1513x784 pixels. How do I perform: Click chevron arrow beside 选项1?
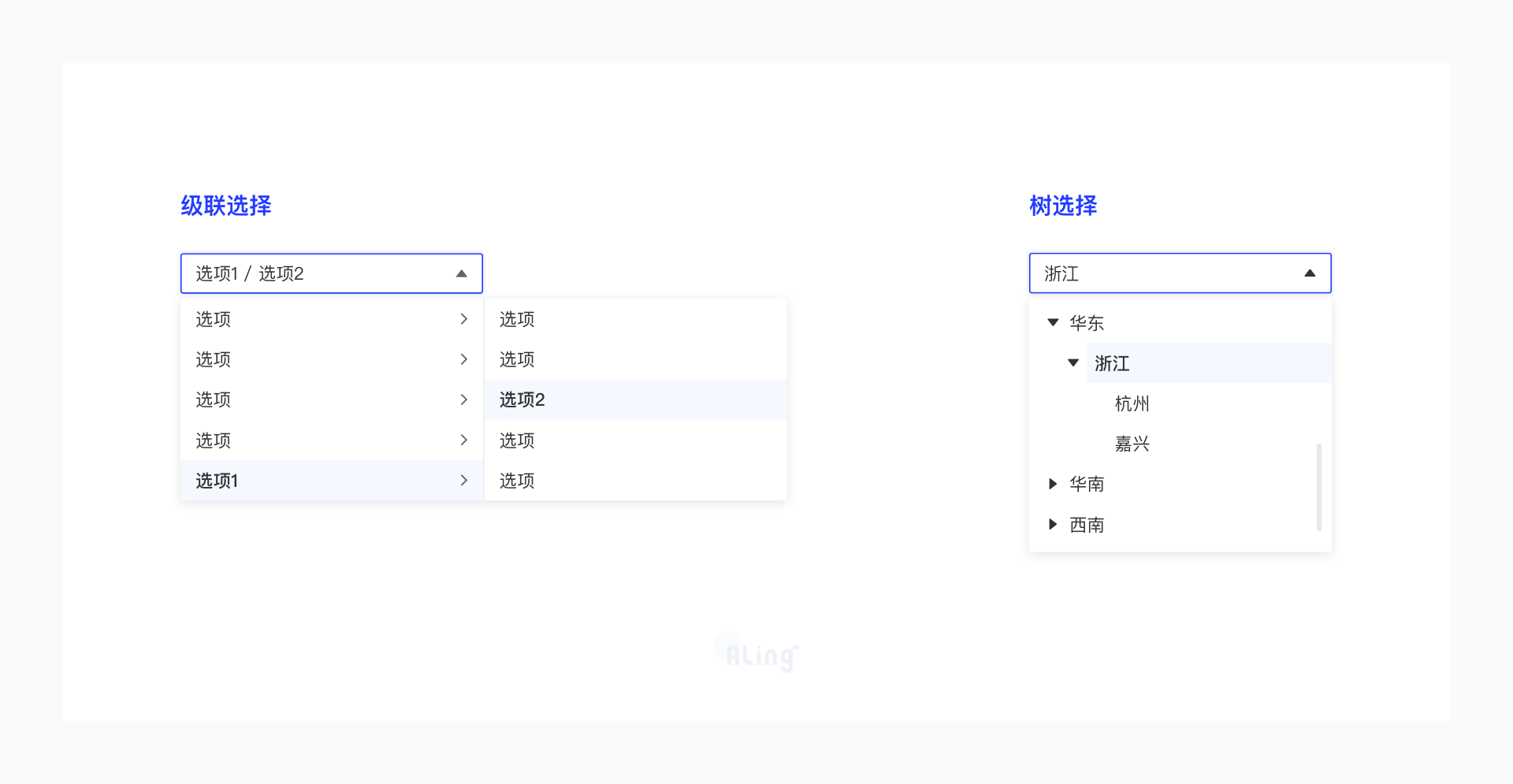[x=464, y=481]
